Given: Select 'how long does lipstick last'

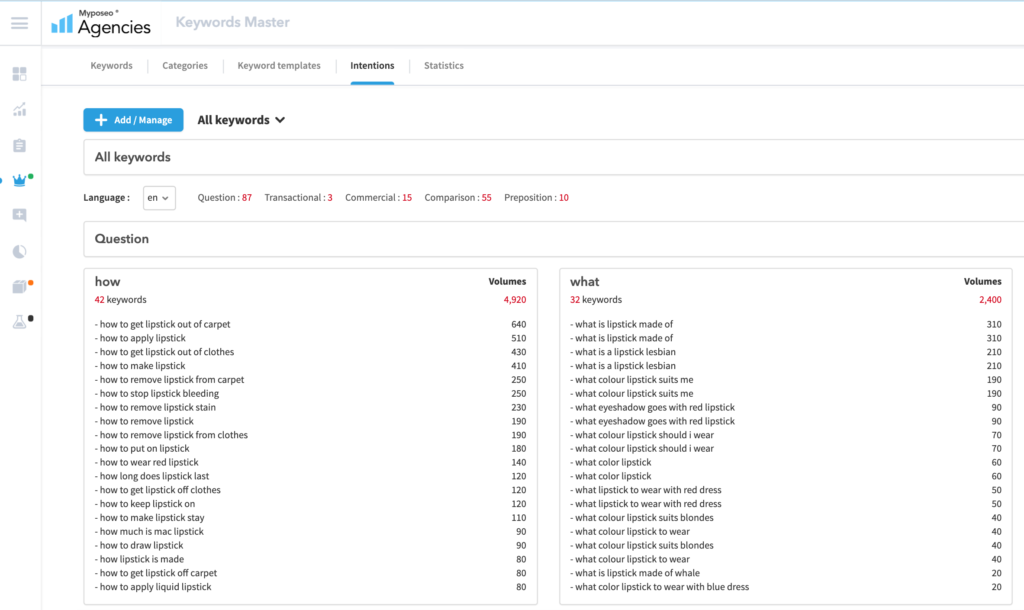Looking at the screenshot, I should (152, 476).
